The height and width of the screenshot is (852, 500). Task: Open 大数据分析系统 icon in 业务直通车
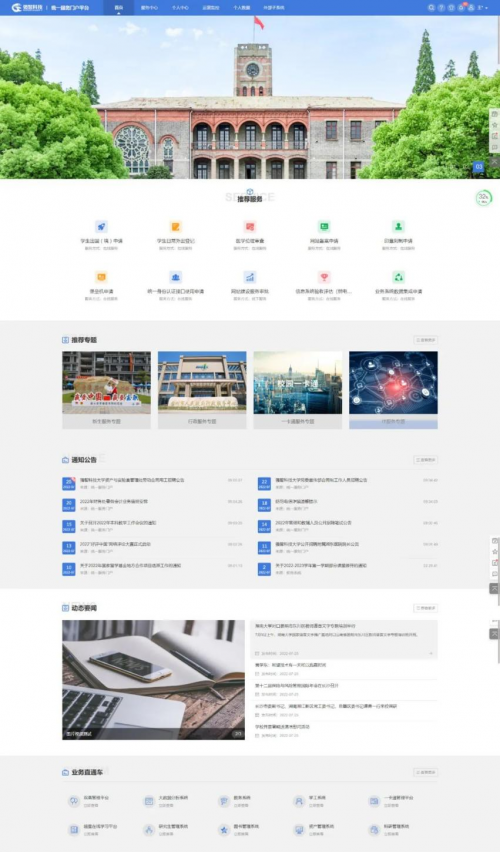click(149, 801)
